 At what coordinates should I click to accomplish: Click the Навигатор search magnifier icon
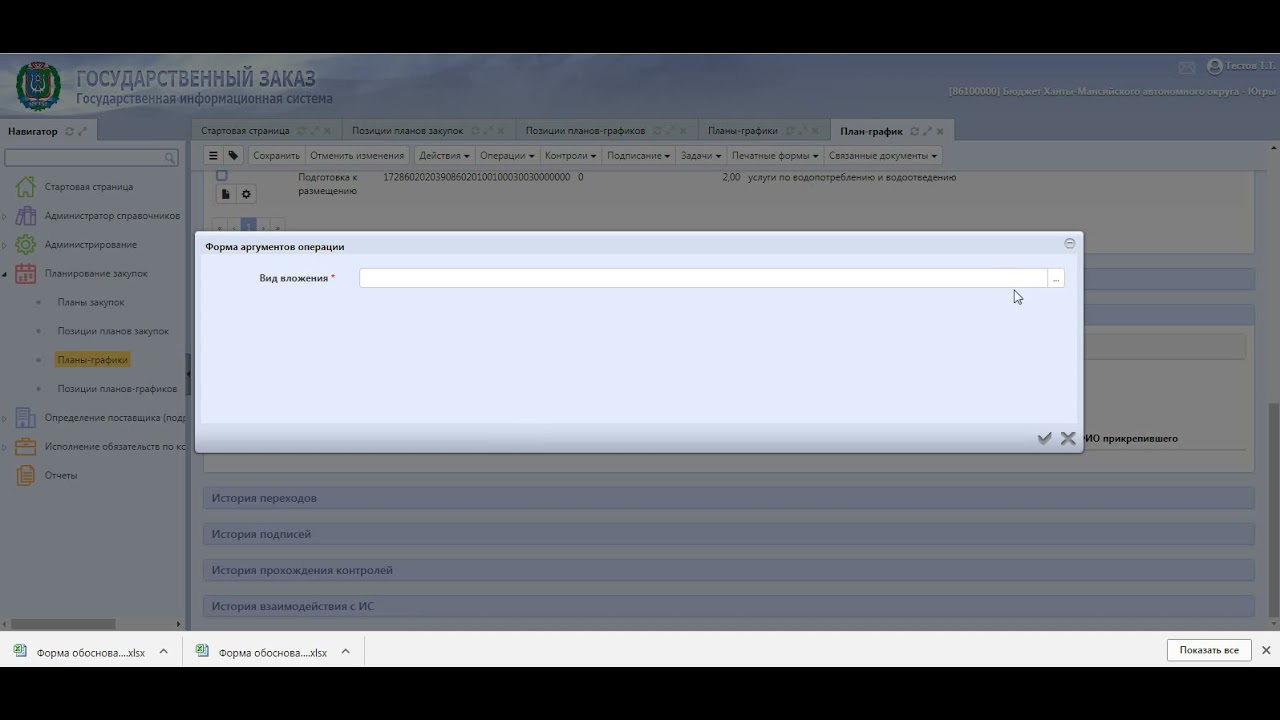[171, 158]
